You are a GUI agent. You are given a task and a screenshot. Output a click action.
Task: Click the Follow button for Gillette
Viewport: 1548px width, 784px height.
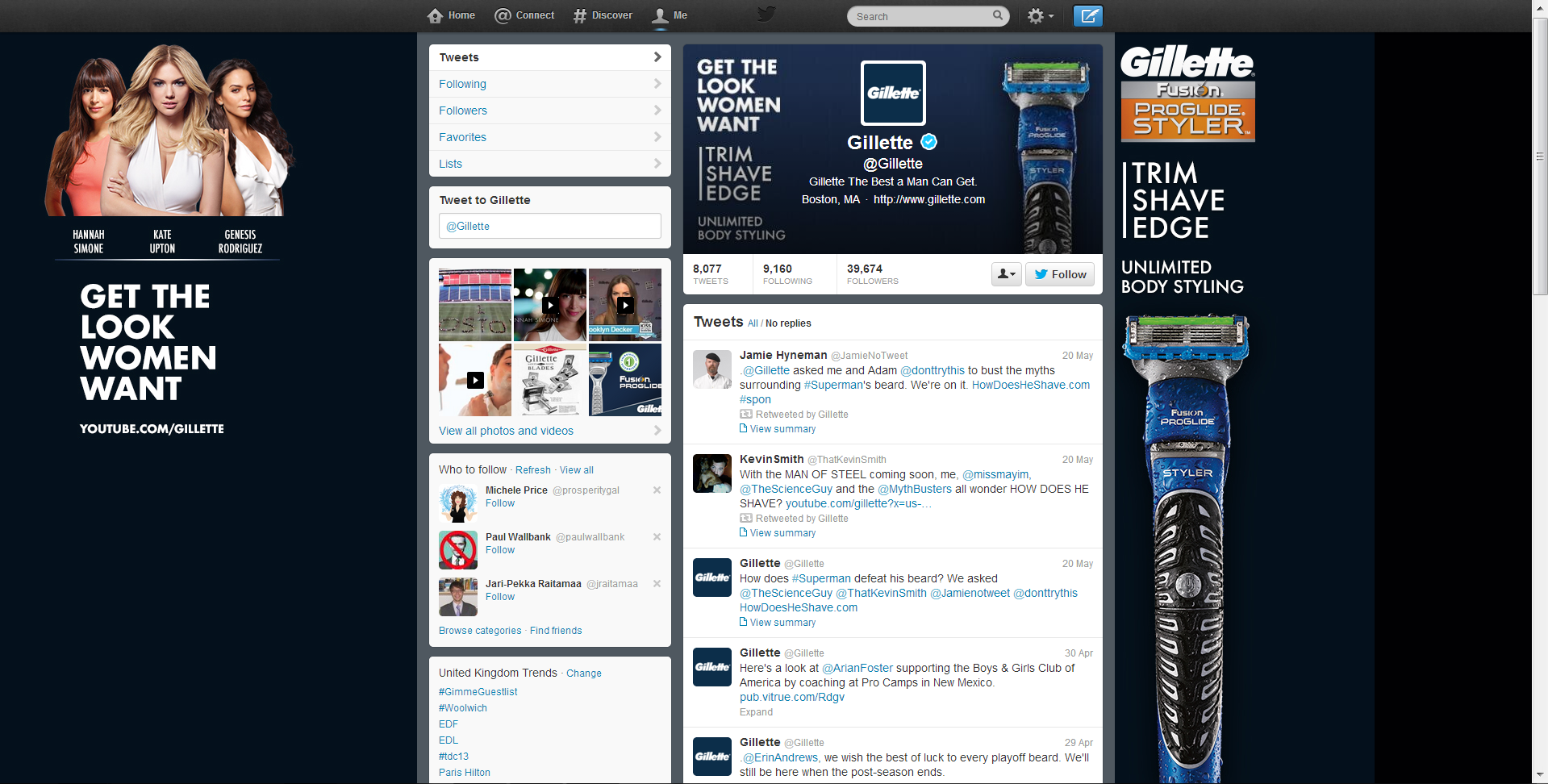1060,274
